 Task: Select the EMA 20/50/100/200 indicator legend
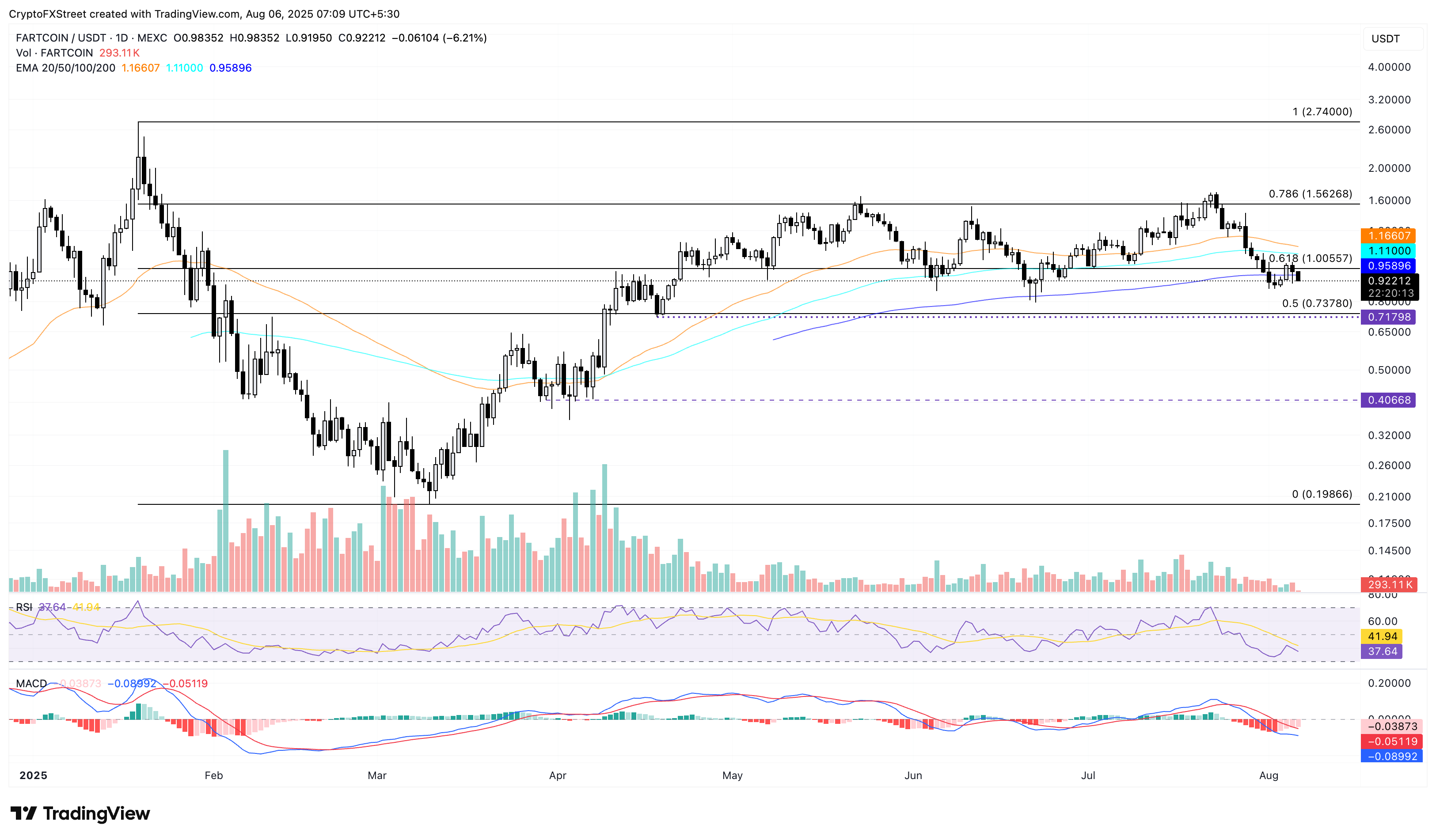coord(65,68)
